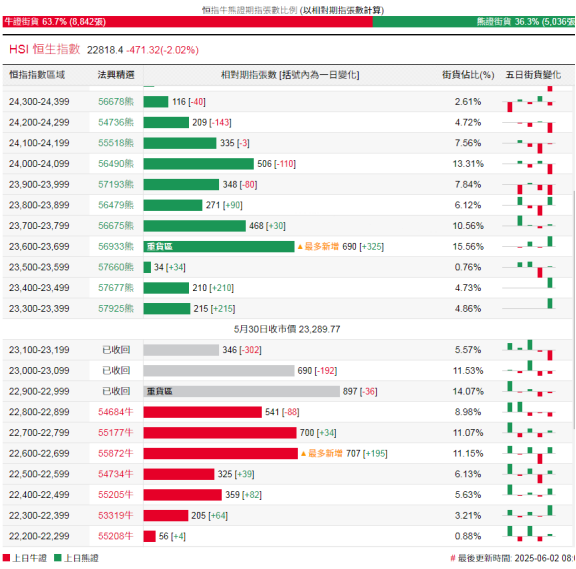Click 已收回 label in 23,100-23,199 row
Screen dimensions: 576x569
(116, 350)
